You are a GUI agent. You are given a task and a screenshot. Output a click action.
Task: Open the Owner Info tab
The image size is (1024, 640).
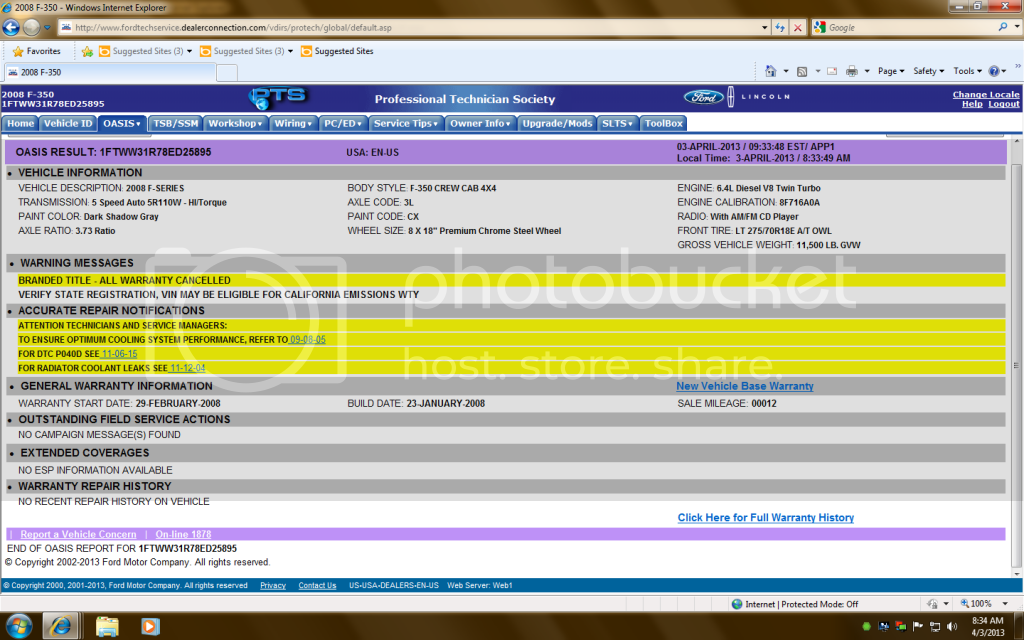[x=480, y=123]
